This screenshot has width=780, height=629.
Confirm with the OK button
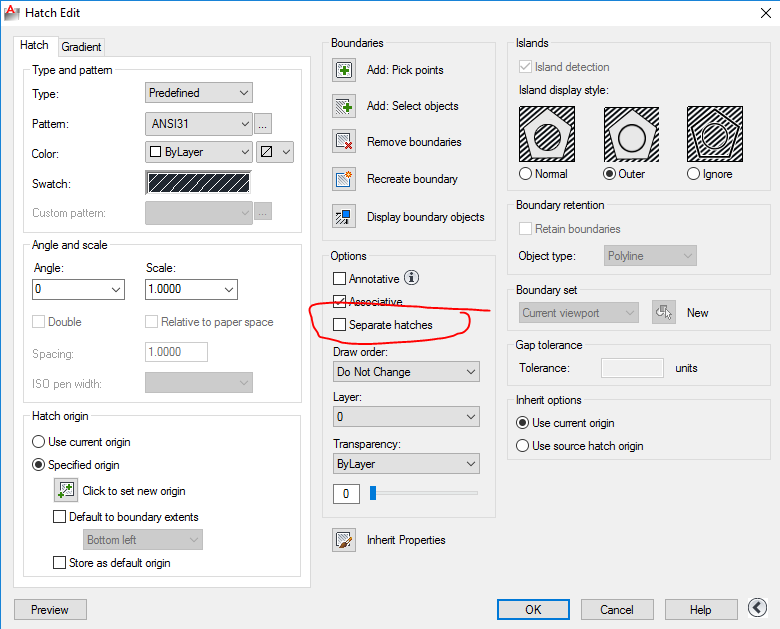tap(533, 610)
